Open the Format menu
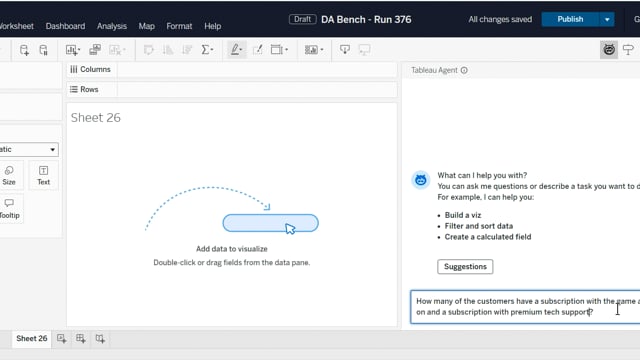Image resolution: width=640 pixels, height=360 pixels. (179, 26)
